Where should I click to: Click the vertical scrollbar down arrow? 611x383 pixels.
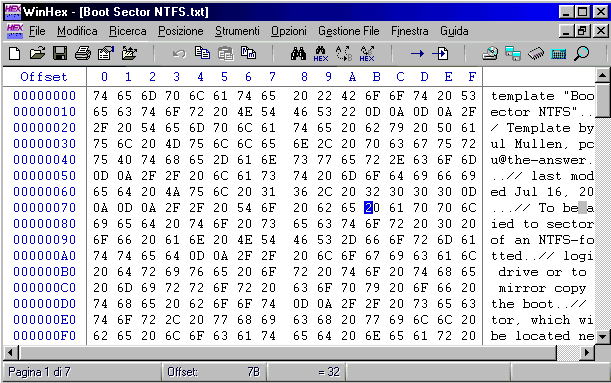[x=603, y=337]
